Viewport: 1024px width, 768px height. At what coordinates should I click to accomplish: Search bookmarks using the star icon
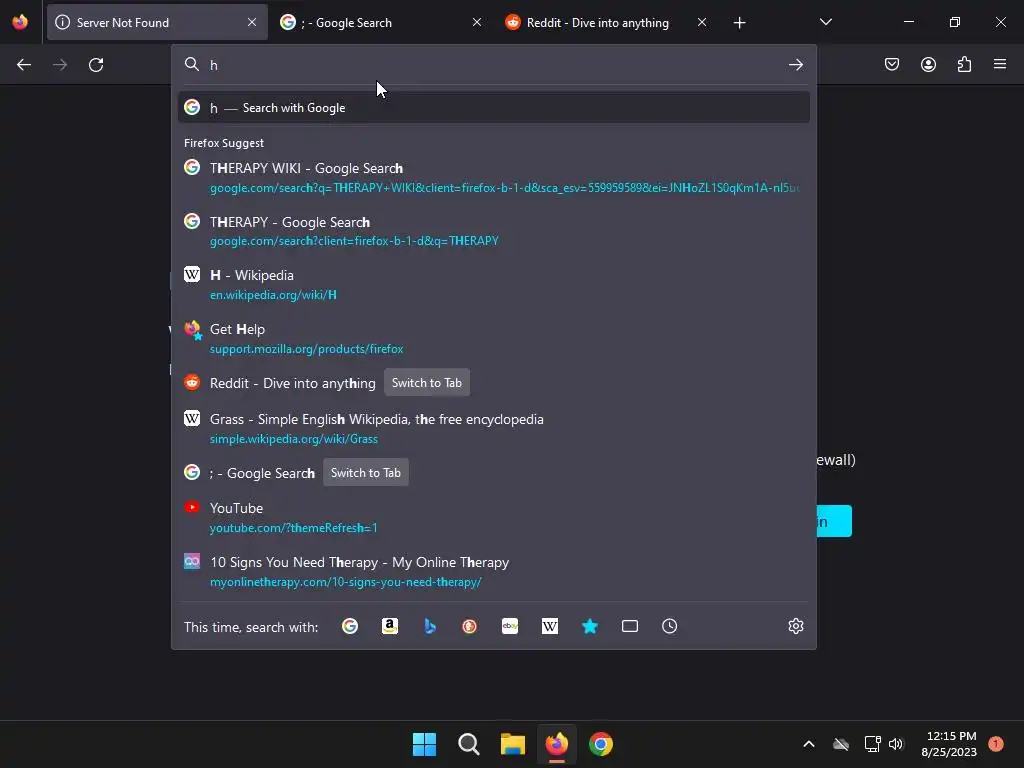pos(590,626)
